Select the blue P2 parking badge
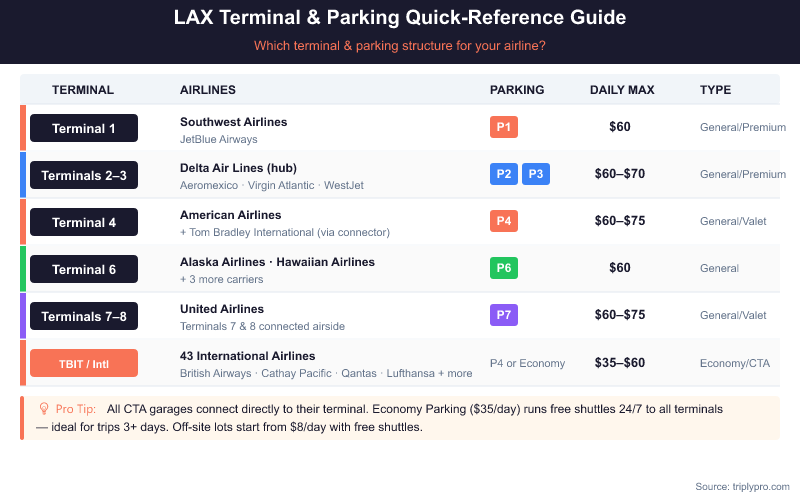This screenshot has height=500, width=800. pos(504,175)
